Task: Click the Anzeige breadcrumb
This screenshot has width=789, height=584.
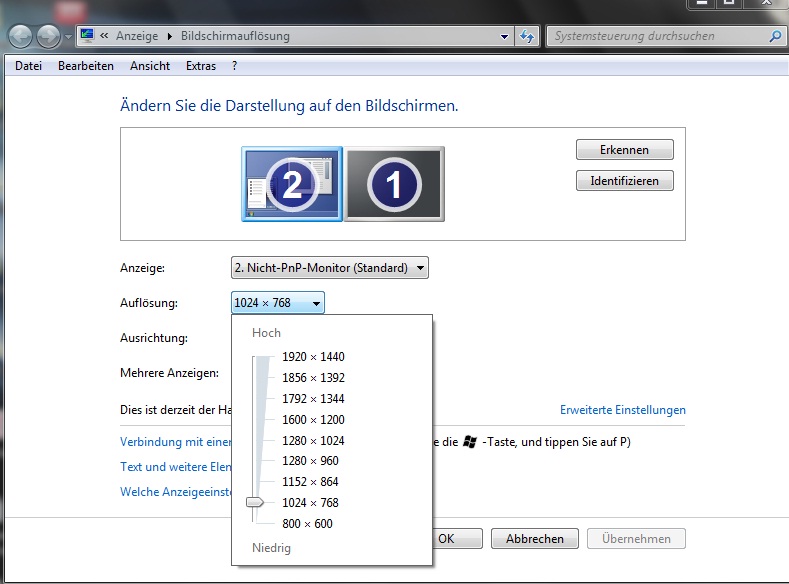Action: (137, 36)
